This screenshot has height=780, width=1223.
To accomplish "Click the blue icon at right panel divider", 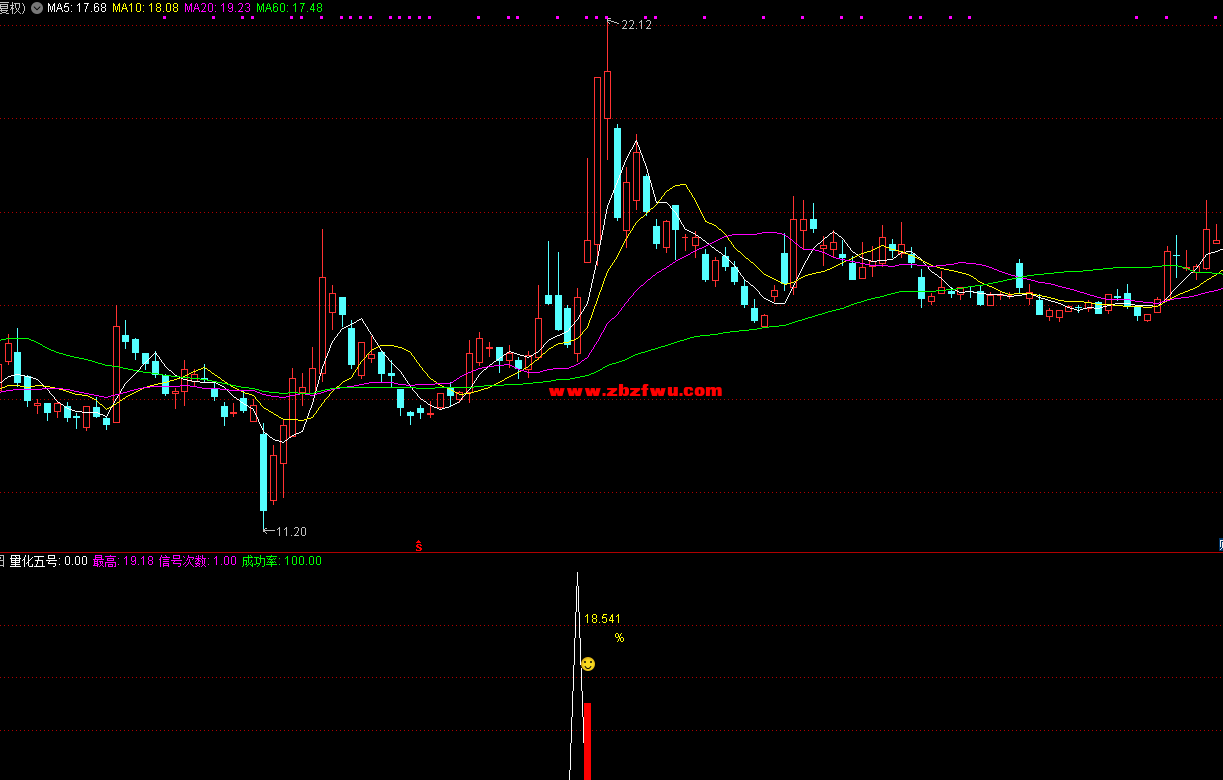I will pyautogui.click(x=1219, y=546).
